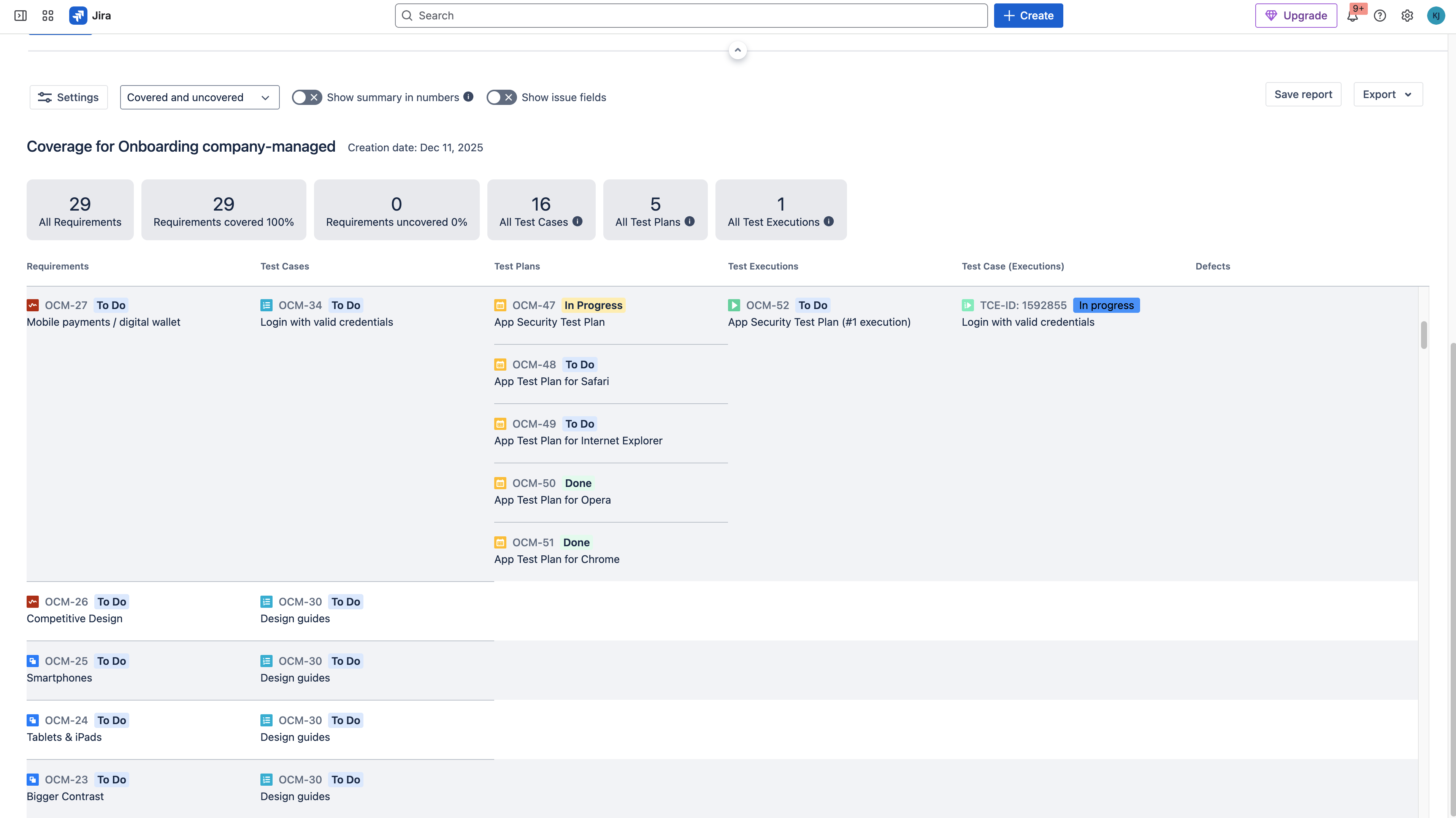Open the KJ user avatar menu
Viewport: 1456px width, 818px height.
click(x=1435, y=16)
